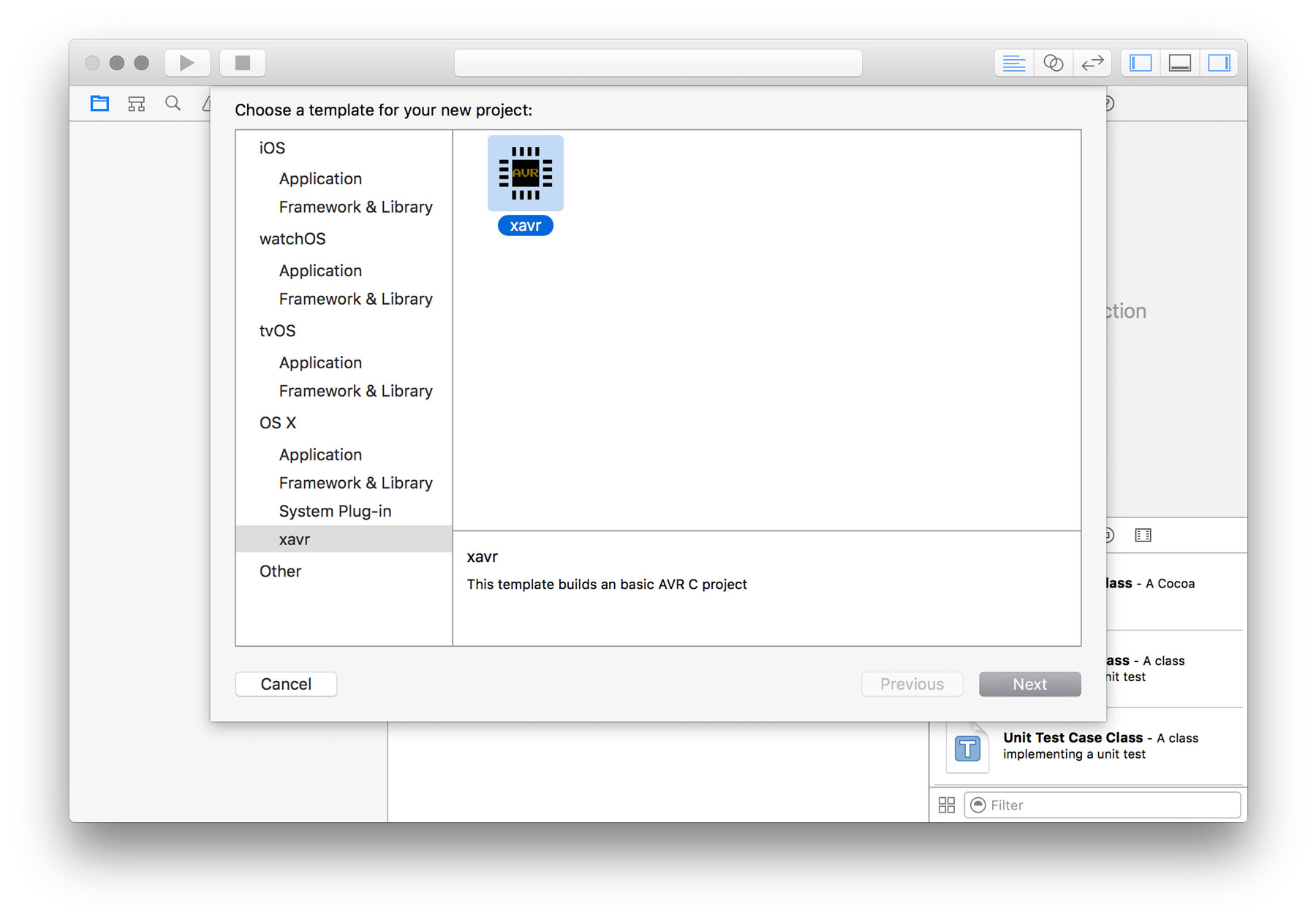Click the tvOS section header
This screenshot has width=1316, height=920.
pos(277,331)
